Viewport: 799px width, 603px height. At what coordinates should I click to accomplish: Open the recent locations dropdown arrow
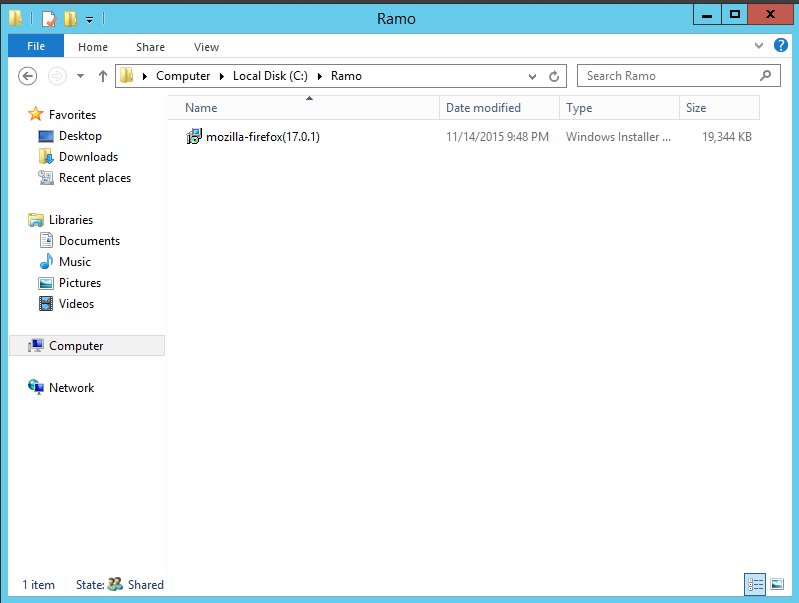coord(80,76)
